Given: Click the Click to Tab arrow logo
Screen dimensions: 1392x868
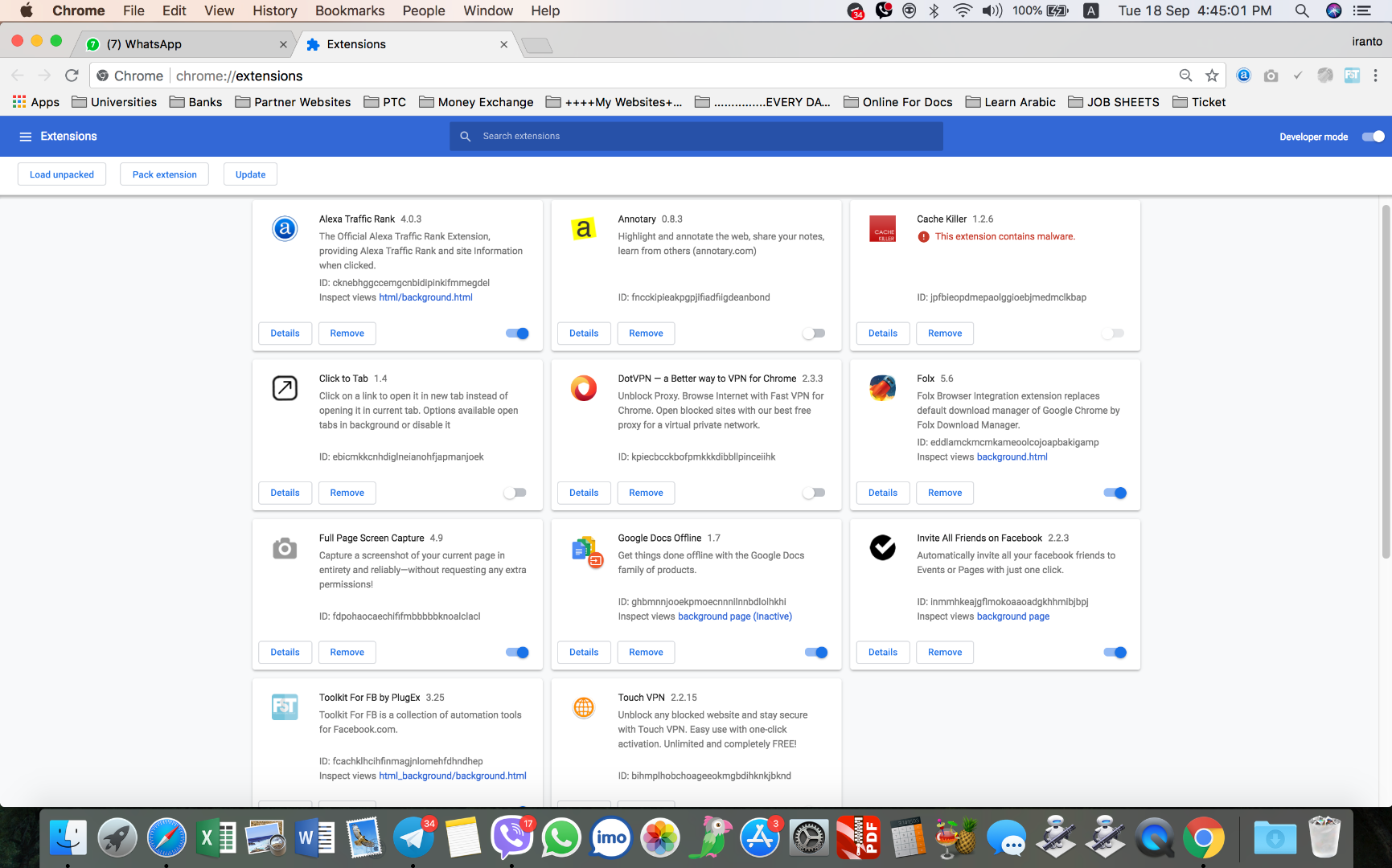Looking at the screenshot, I should coord(285,388).
